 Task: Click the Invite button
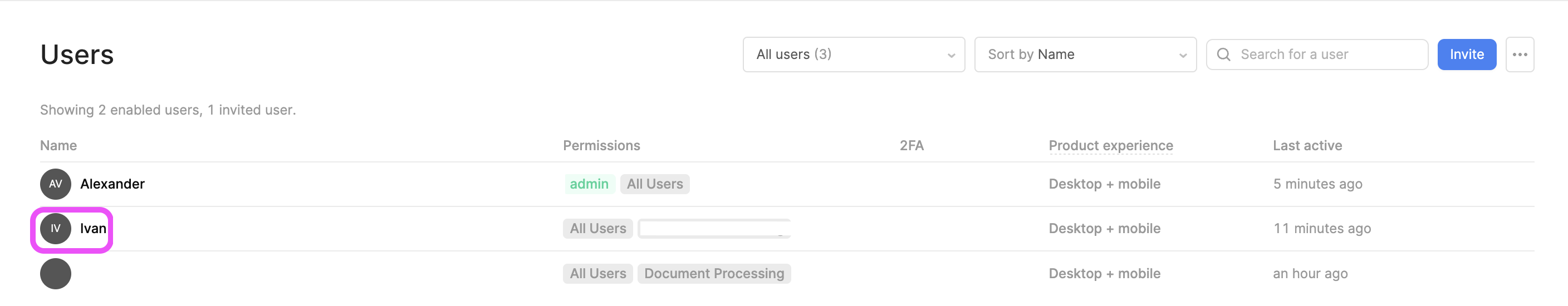coord(1466,55)
